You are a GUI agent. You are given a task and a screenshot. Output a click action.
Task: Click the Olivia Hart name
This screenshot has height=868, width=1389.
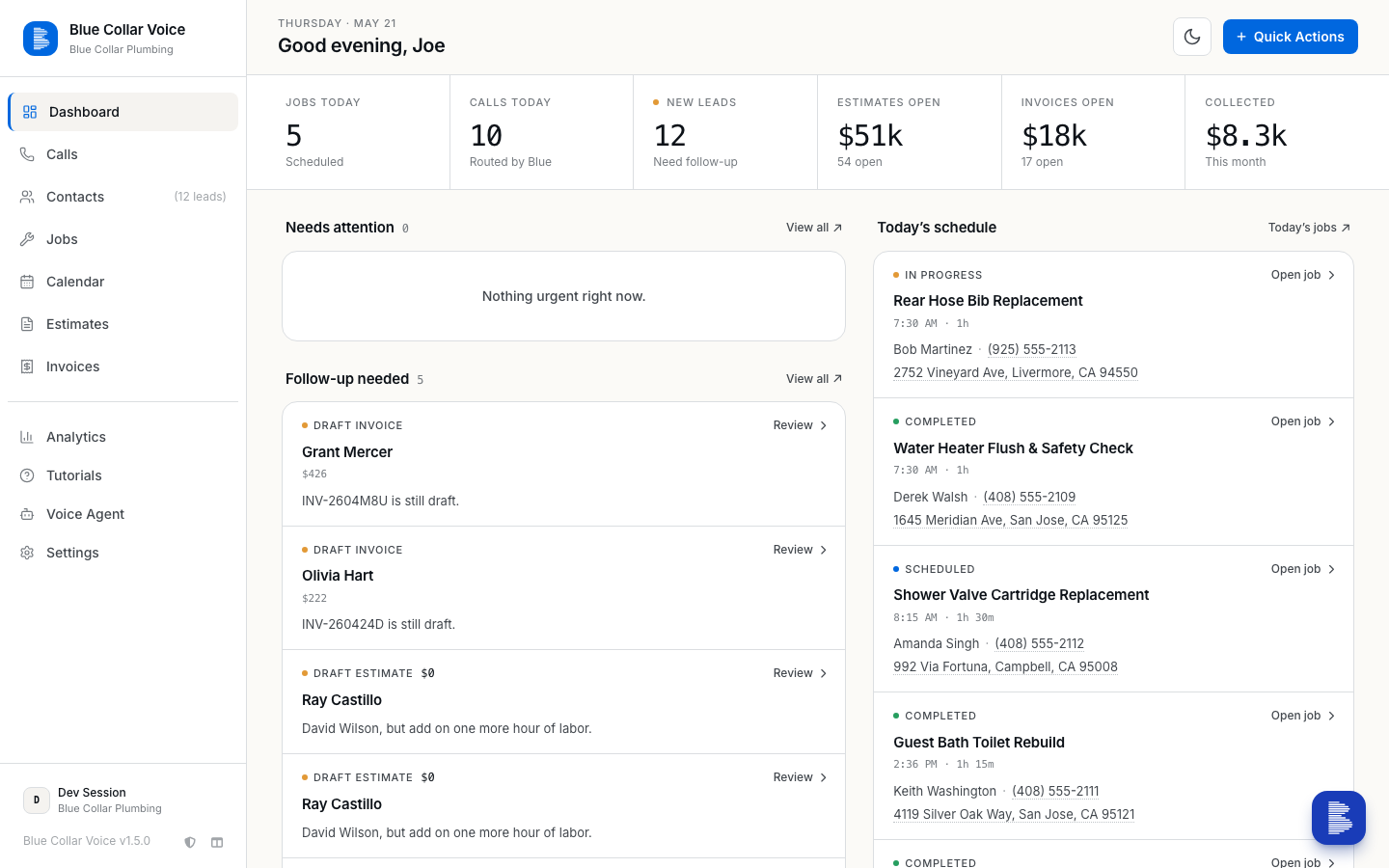click(338, 576)
